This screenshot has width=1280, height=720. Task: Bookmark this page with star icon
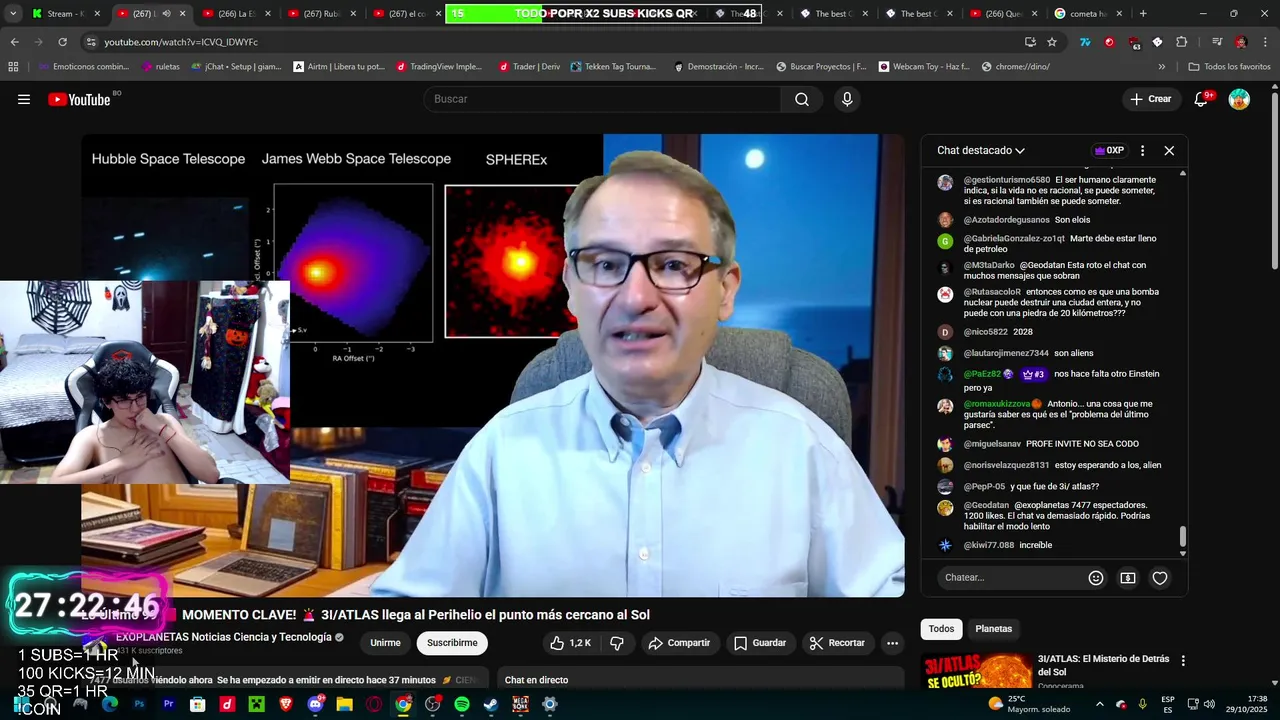pos(1052,42)
